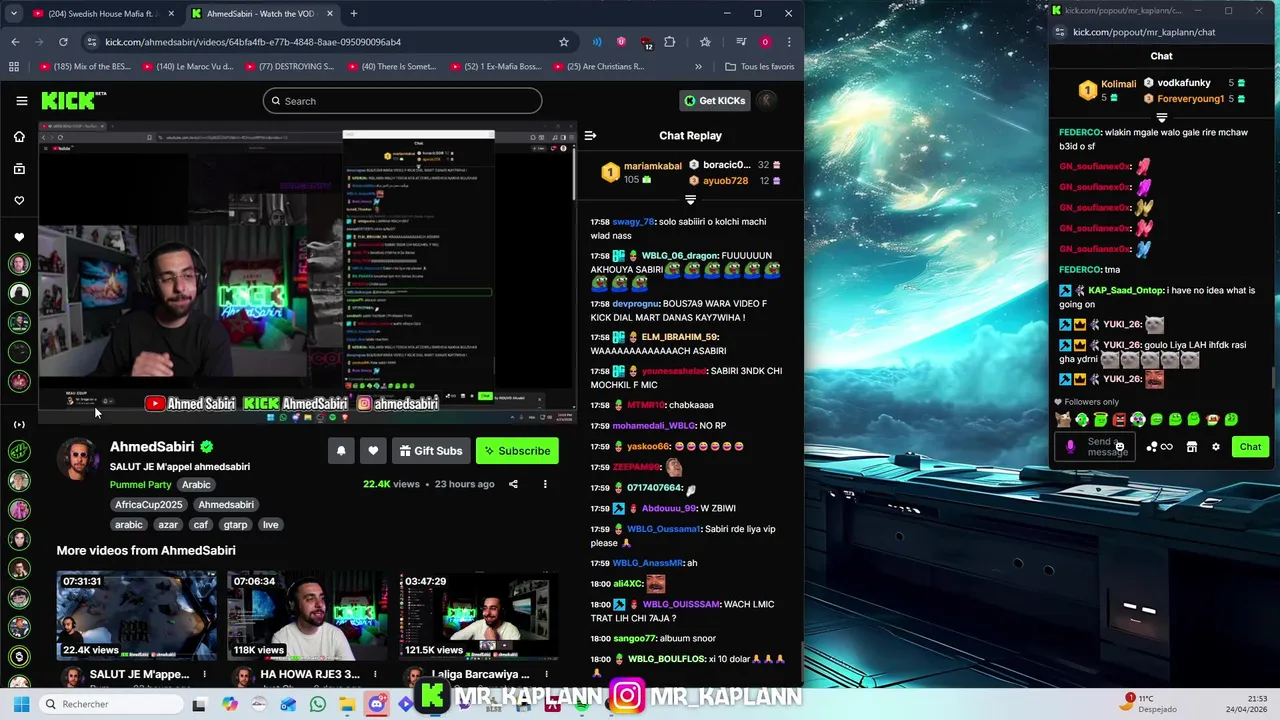Viewport: 1280px width, 720px height.
Task: Open options for HA HOWA RJE3 video
Action: coord(375,675)
